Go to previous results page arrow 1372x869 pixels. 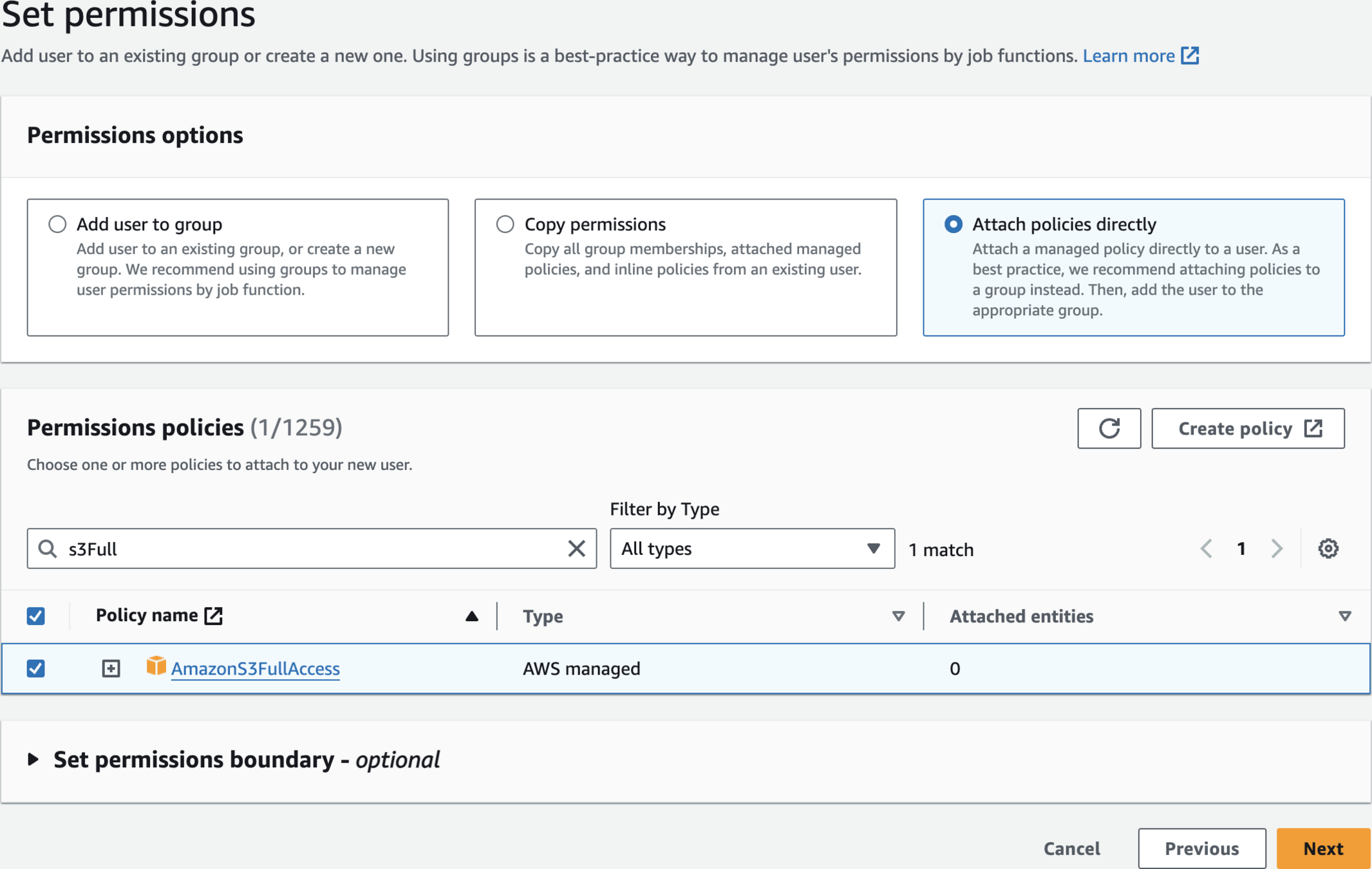tap(1207, 548)
